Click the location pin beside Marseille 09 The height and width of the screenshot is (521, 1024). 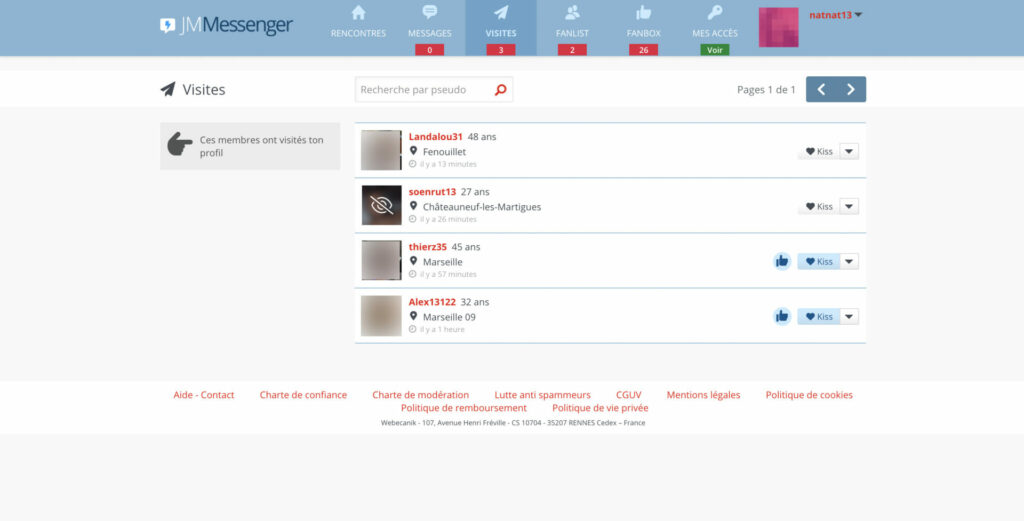click(x=413, y=316)
